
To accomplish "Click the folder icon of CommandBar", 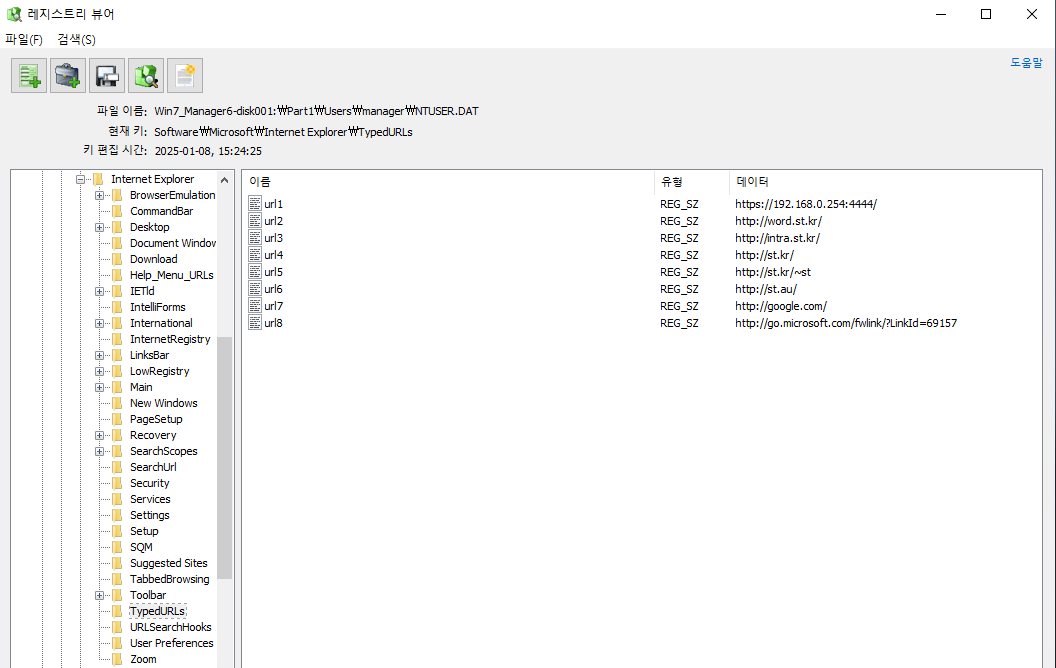I will (117, 211).
